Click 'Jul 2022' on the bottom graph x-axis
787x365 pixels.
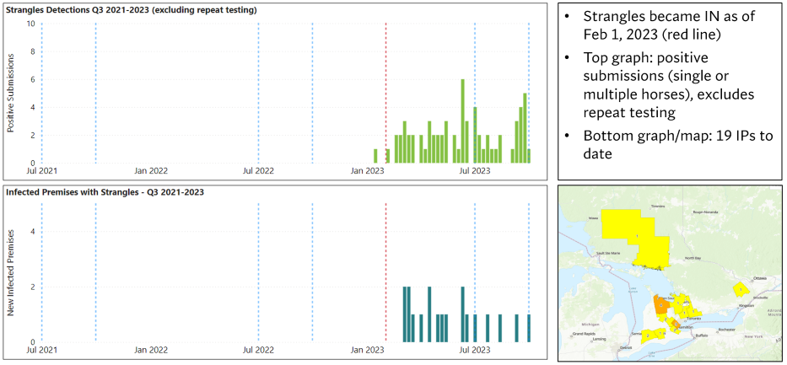258,349
